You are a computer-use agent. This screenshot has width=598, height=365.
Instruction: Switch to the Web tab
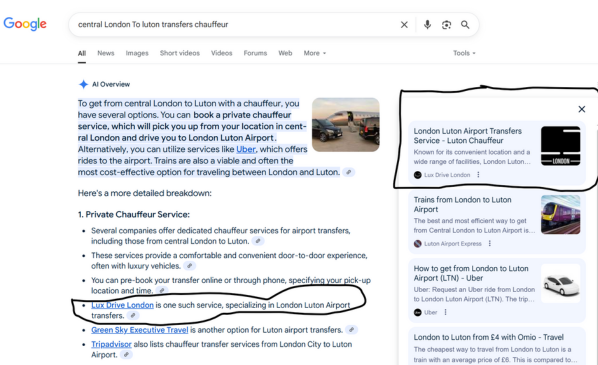pos(285,53)
